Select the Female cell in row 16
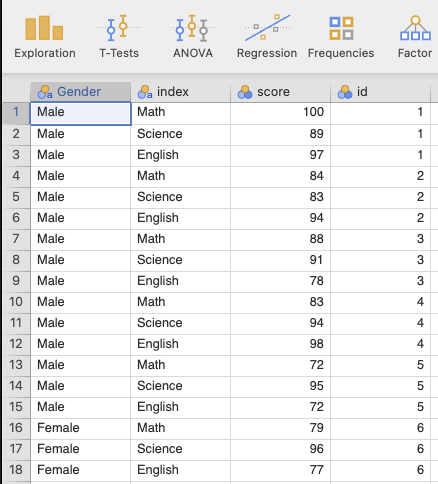This screenshot has height=484, width=438. coord(80,428)
